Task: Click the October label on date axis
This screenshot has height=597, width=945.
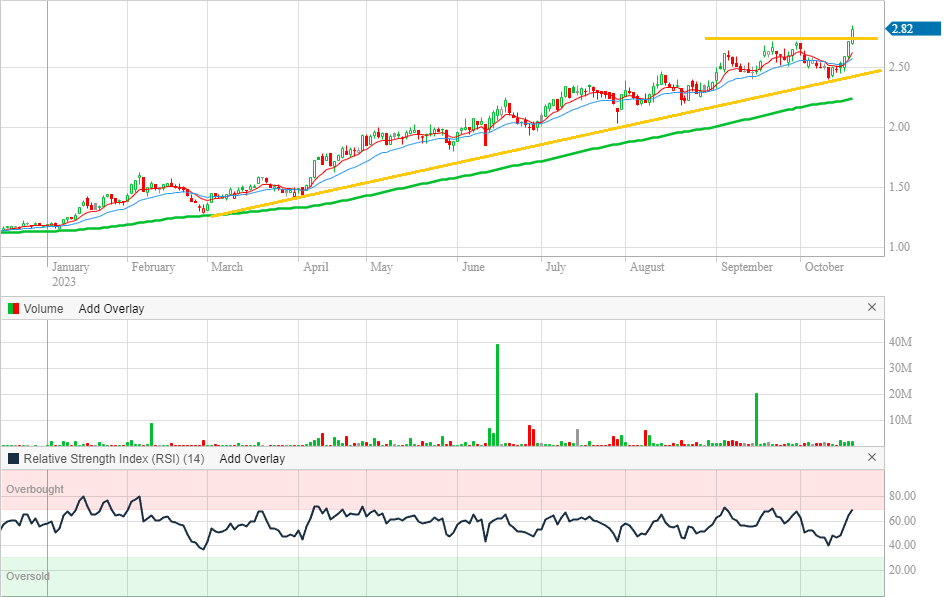Action: [x=825, y=267]
